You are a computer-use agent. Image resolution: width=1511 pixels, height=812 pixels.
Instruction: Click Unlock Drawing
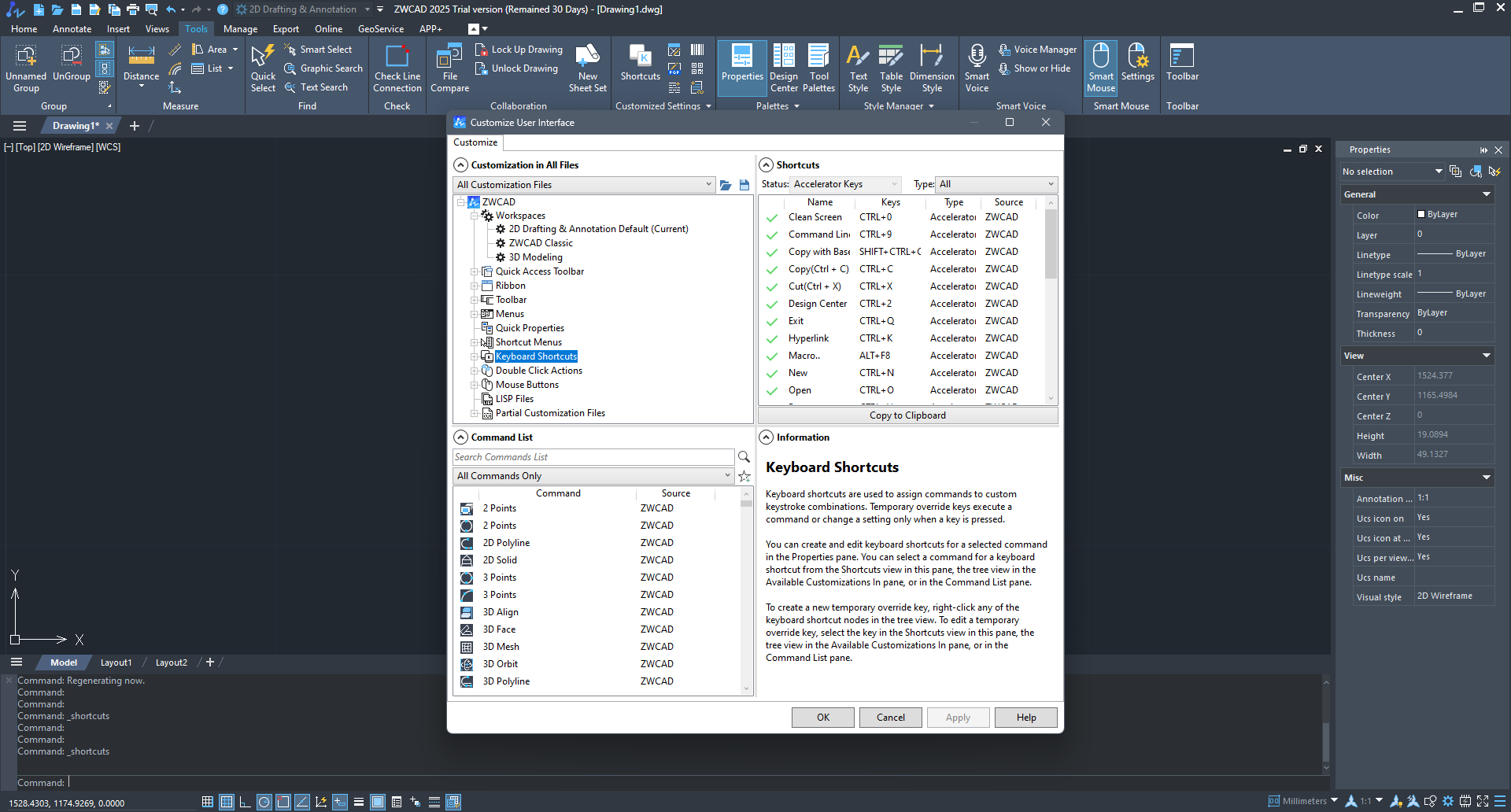click(517, 68)
